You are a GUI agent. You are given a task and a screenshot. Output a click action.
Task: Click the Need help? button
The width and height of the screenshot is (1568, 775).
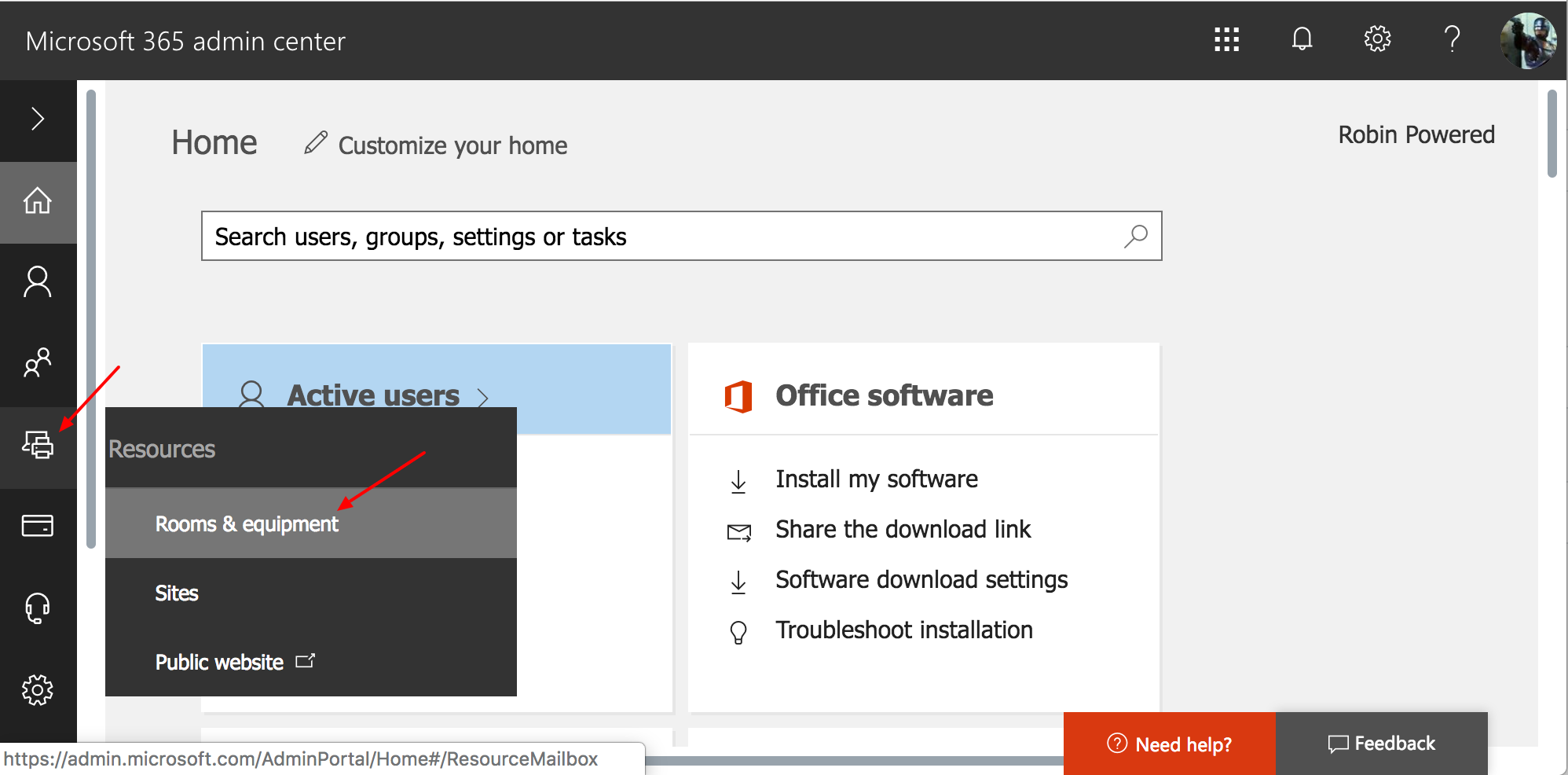coord(1169,744)
